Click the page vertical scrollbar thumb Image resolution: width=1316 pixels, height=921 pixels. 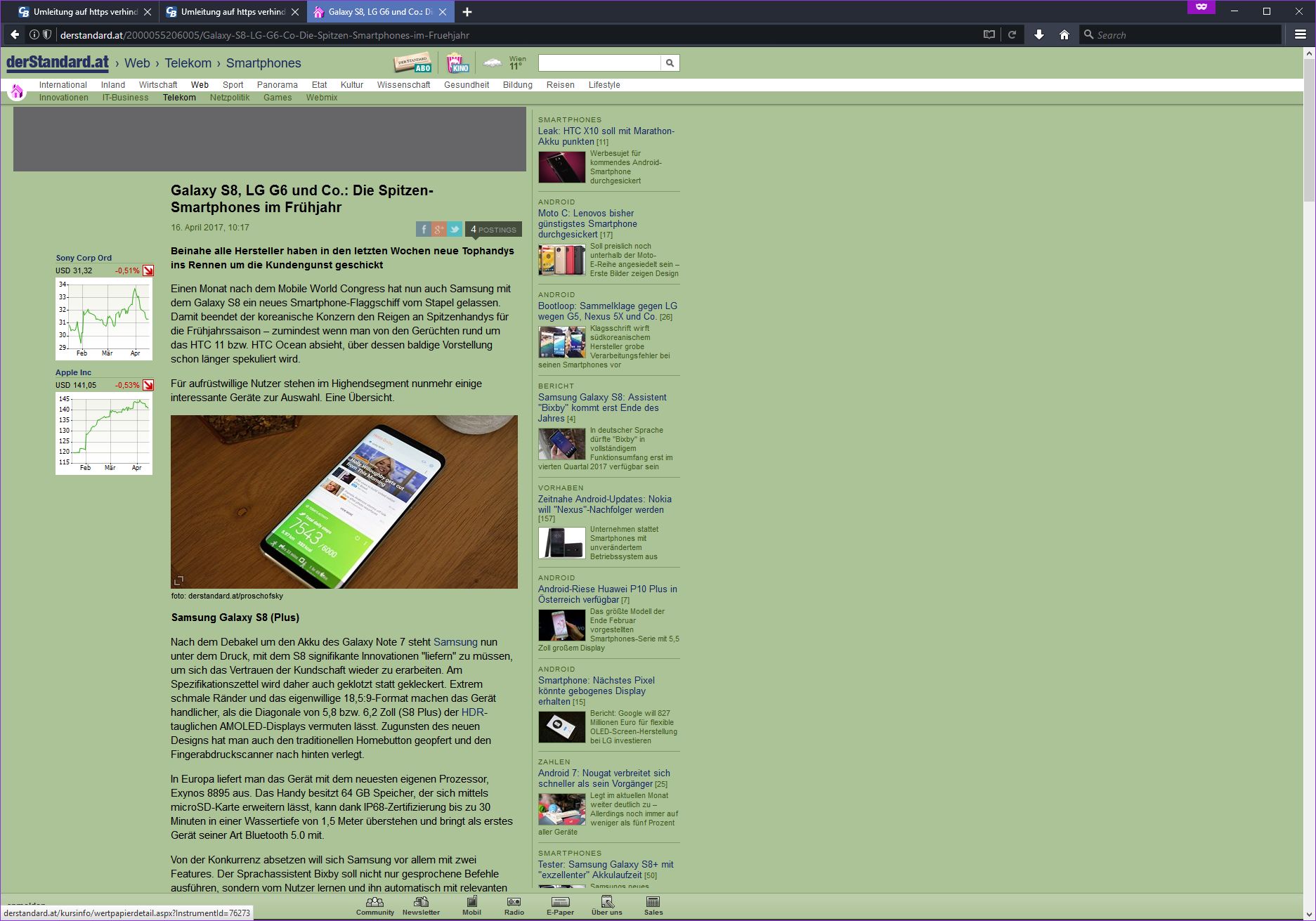(1309, 130)
